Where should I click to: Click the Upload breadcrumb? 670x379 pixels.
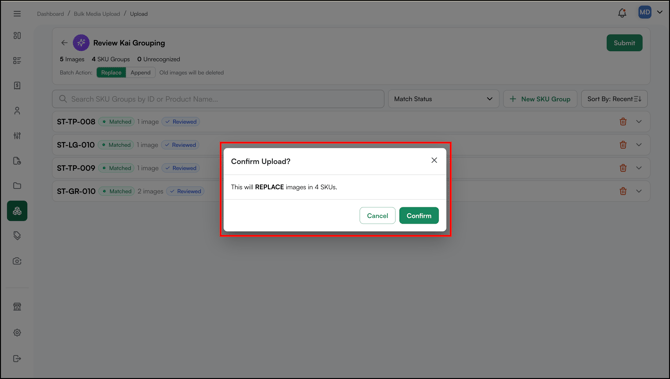click(x=139, y=14)
